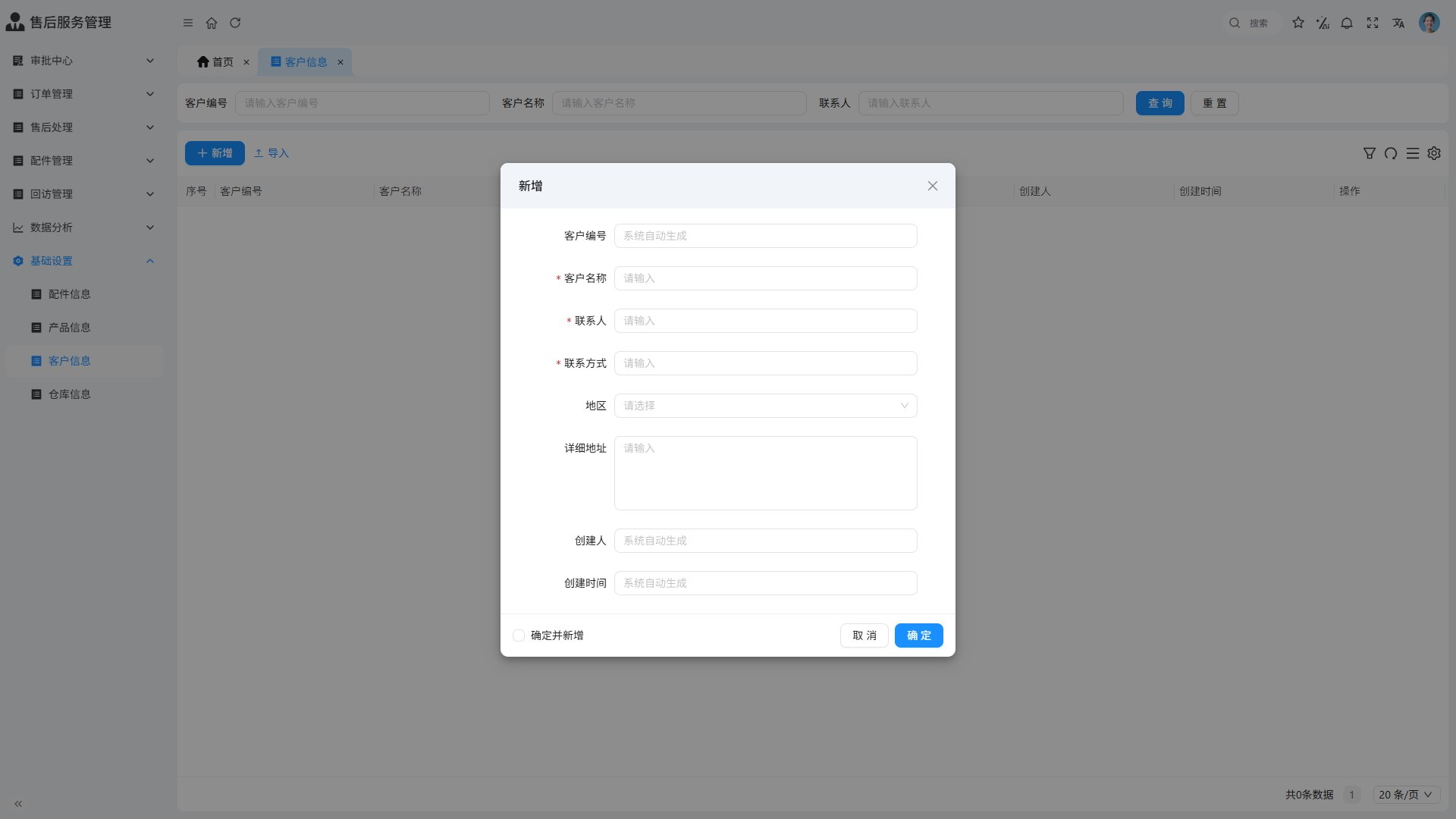1456x819 pixels.
Task: Click the 创建时间 column header
Action: coord(1200,191)
